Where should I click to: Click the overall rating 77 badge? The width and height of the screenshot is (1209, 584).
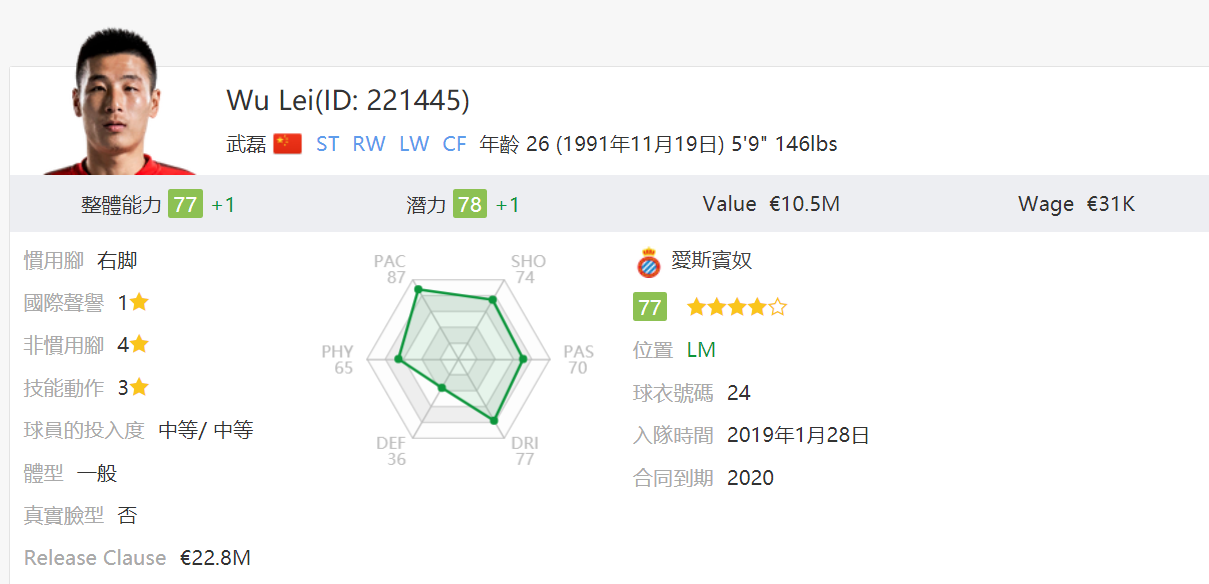tap(185, 204)
